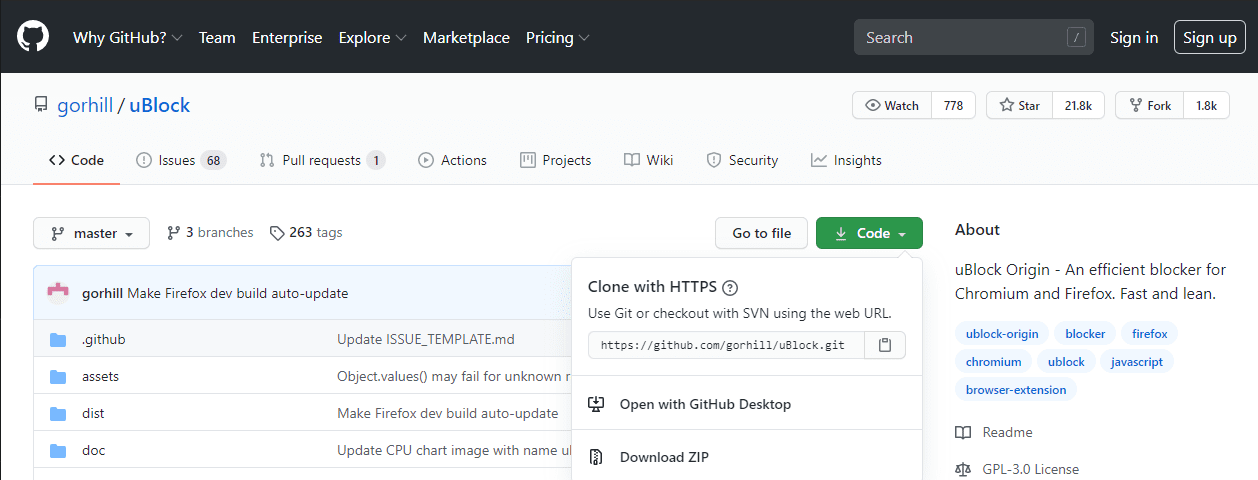Click the Go to file button
The image size is (1258, 480).
click(761, 233)
